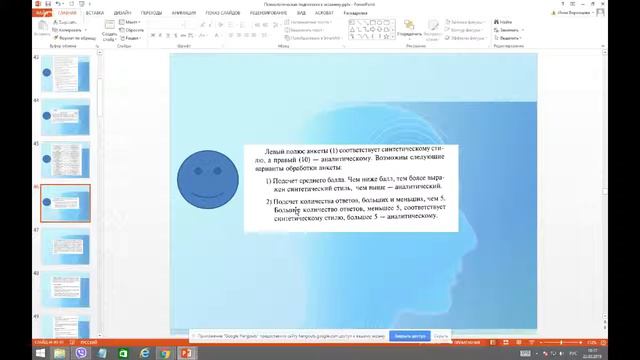Select slide 48 thumbnail
The image size is (640, 360).
65,289
